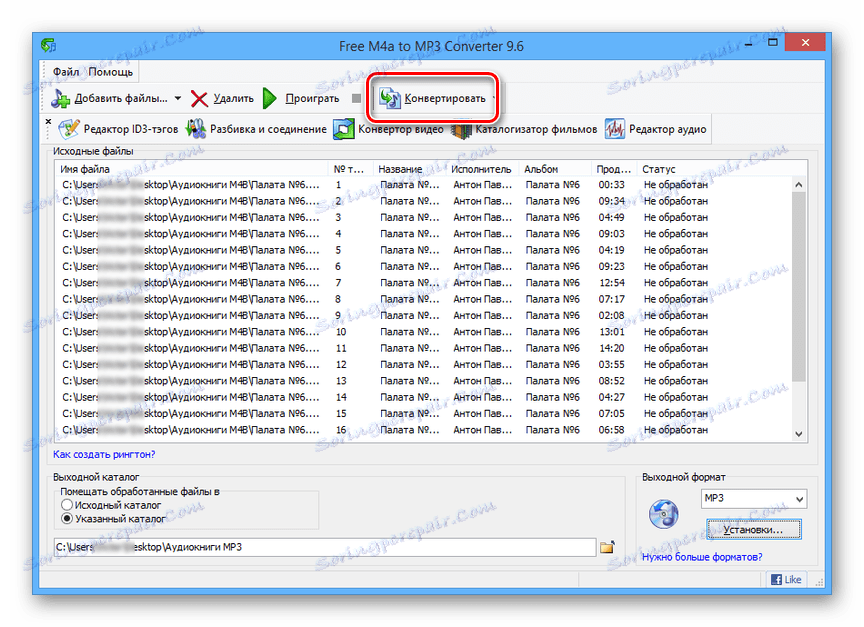Screen dimensions: 864x627
Task: Minimize the converter window
Action: pos(749,43)
